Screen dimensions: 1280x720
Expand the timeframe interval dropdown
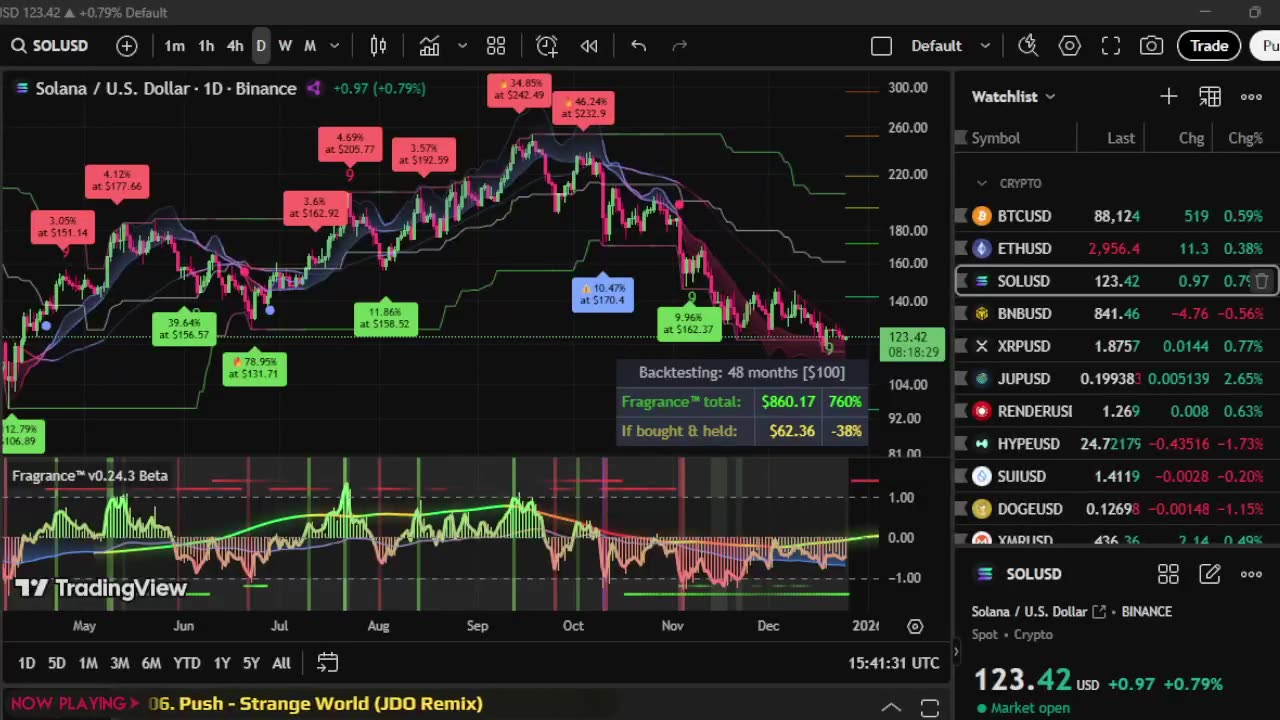tap(334, 46)
